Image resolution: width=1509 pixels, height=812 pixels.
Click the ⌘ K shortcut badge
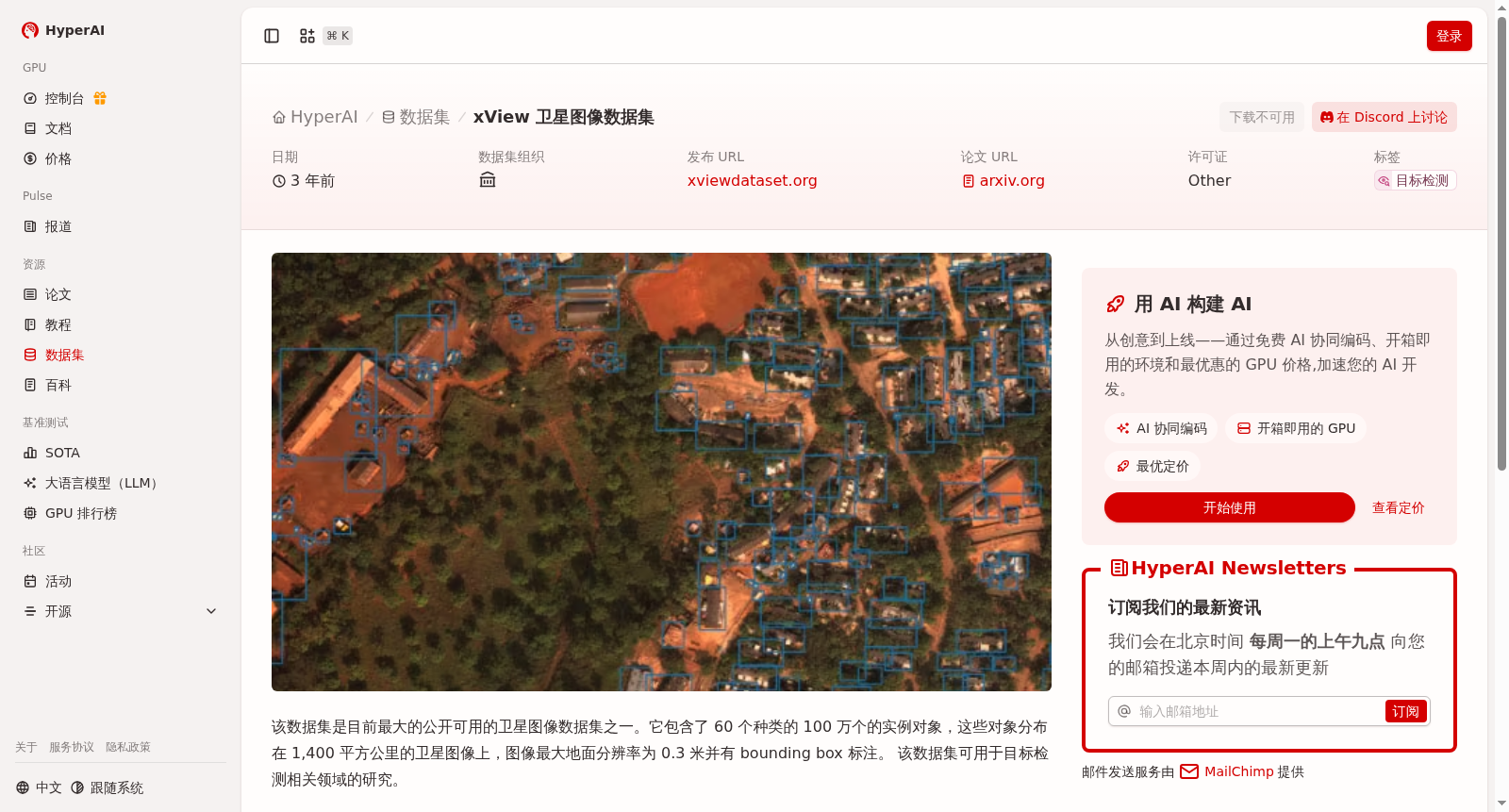tap(338, 36)
